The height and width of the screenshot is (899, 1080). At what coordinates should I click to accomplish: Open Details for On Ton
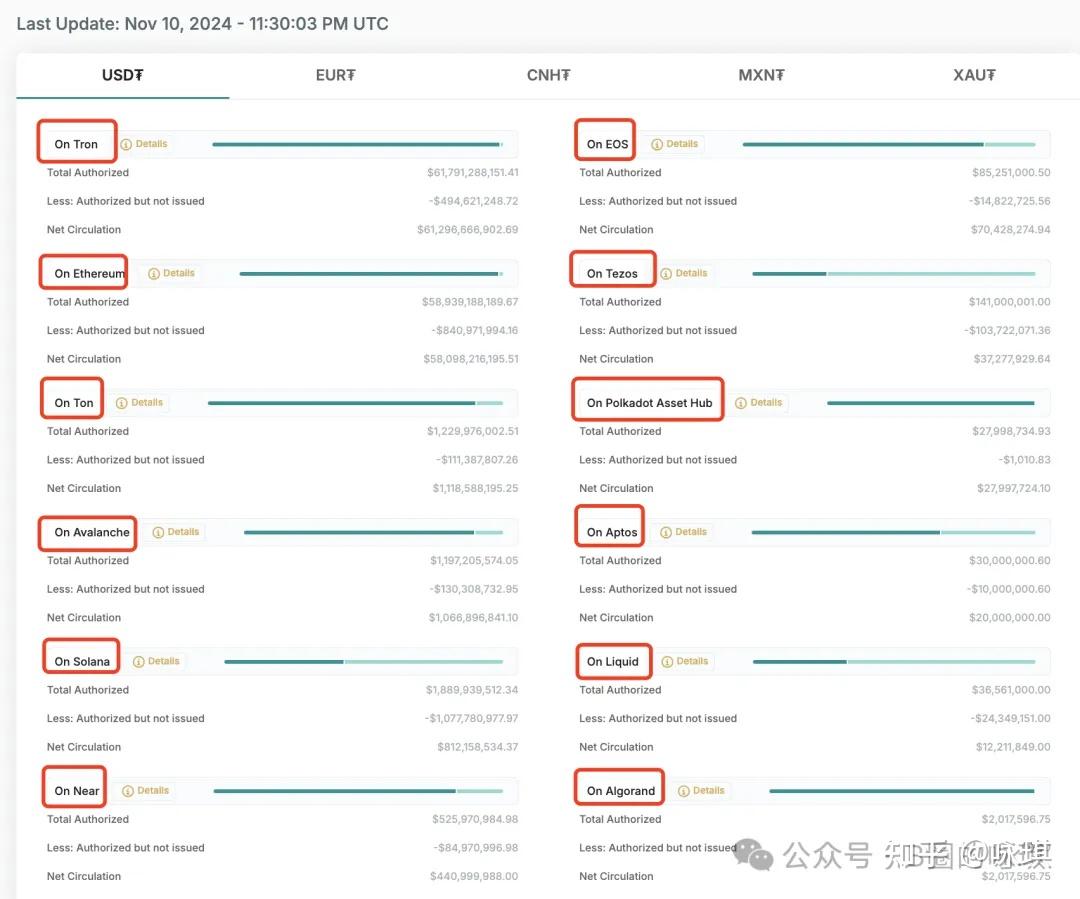(139, 403)
